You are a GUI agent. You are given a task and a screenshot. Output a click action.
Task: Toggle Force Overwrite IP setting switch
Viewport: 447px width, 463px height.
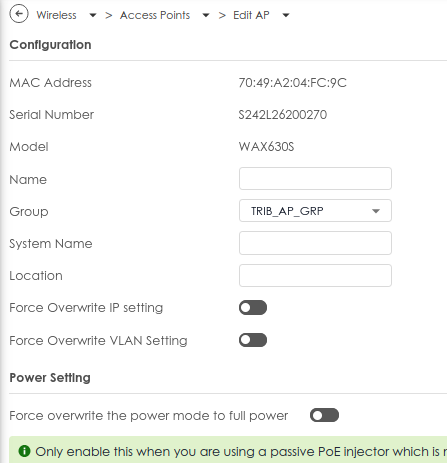coord(253,308)
